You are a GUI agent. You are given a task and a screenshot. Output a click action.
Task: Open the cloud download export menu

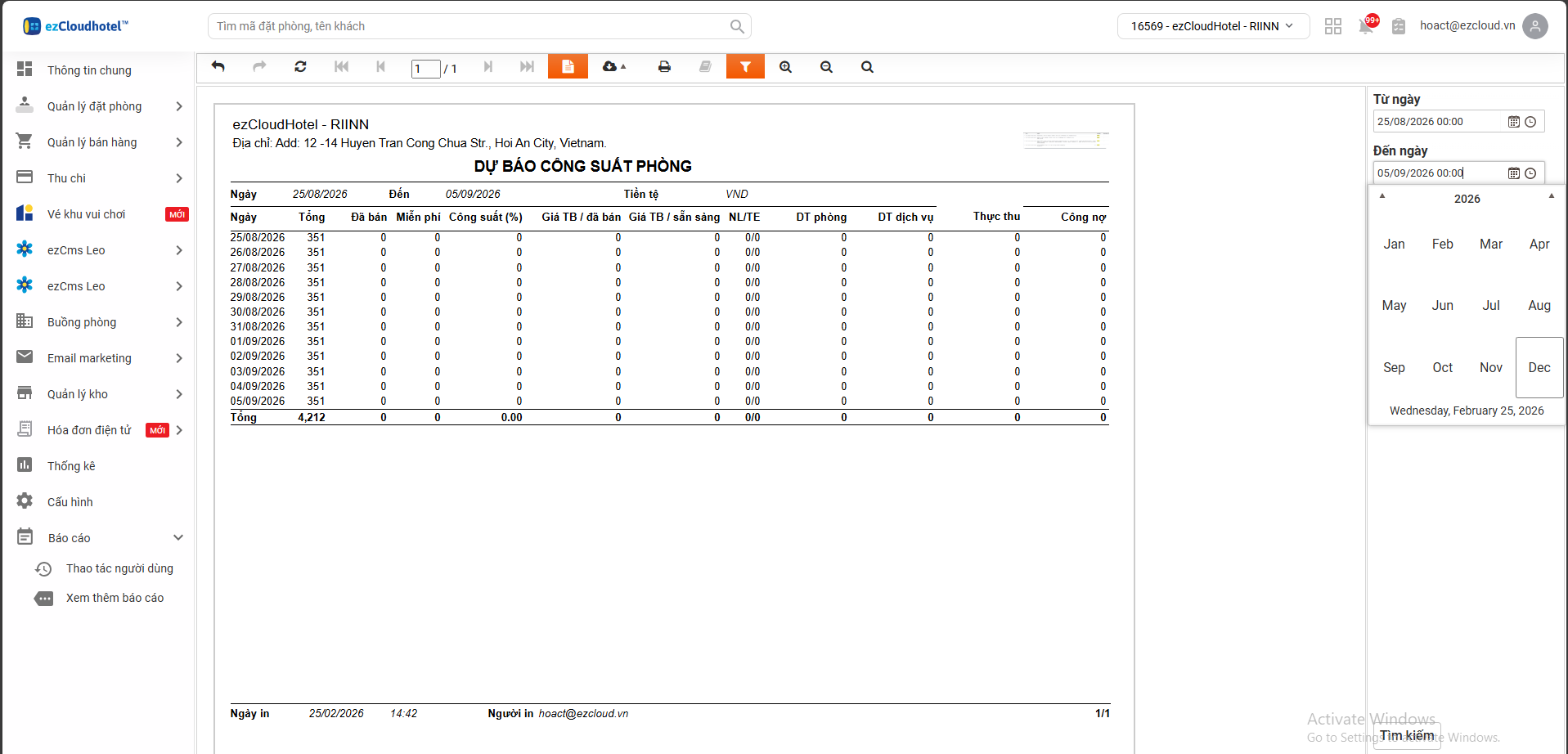pos(613,67)
